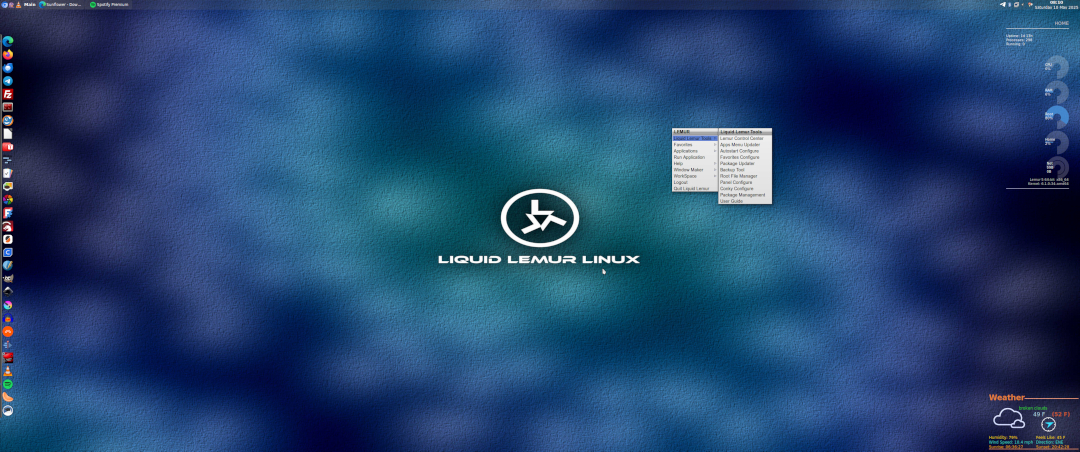Launch VLC from the dock
1080x452 pixels.
click(8, 371)
